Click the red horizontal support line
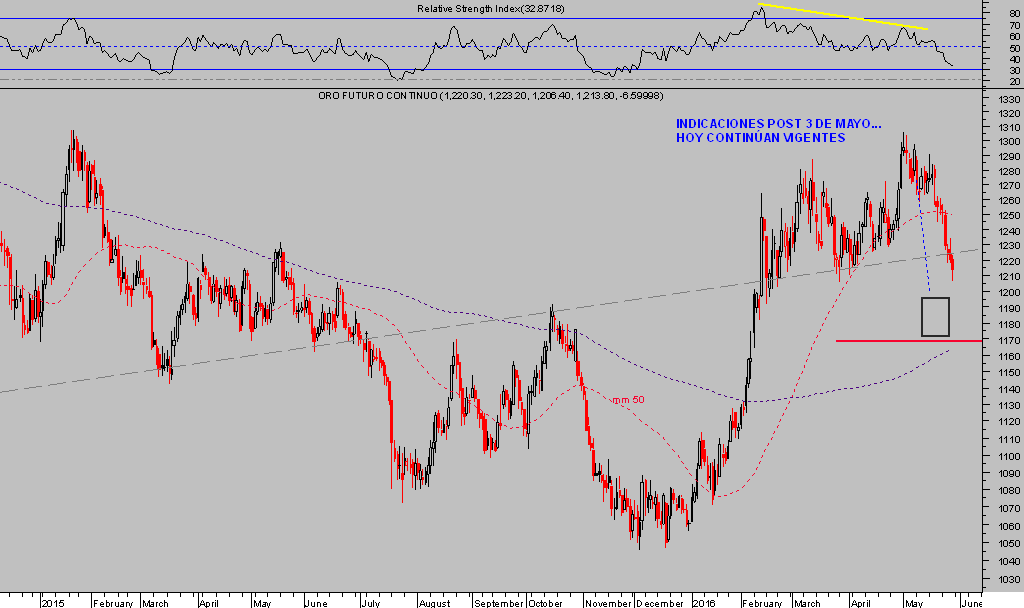Viewport: 1024px width, 608px height. pos(900,341)
